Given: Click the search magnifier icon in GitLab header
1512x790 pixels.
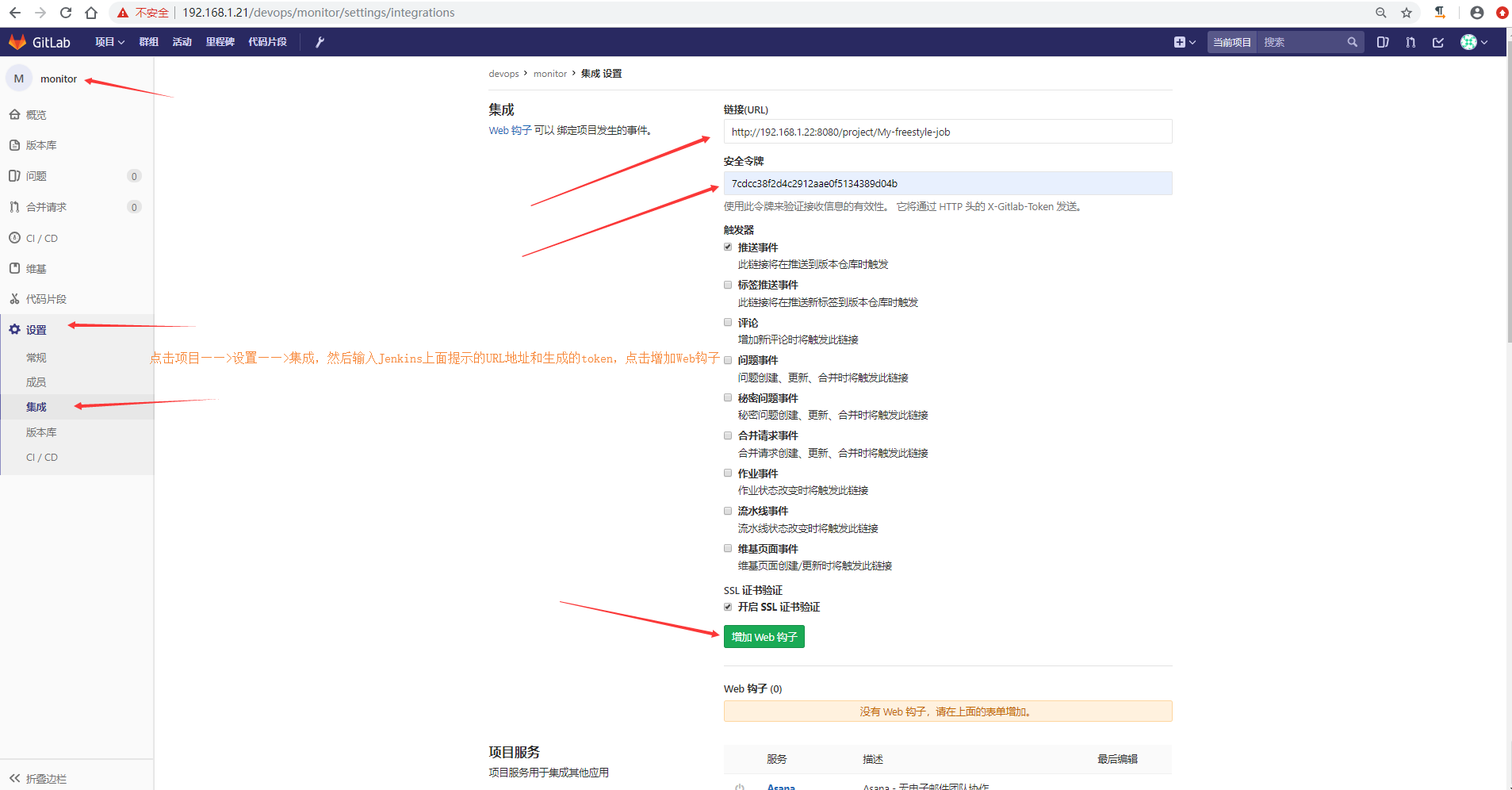Looking at the screenshot, I should [x=1352, y=42].
